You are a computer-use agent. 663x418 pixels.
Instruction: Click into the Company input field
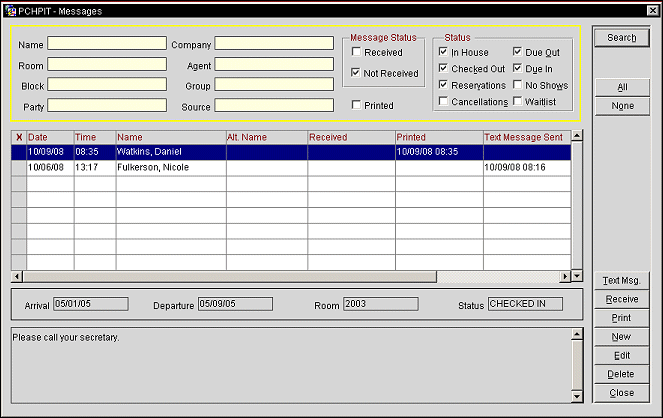tap(274, 44)
